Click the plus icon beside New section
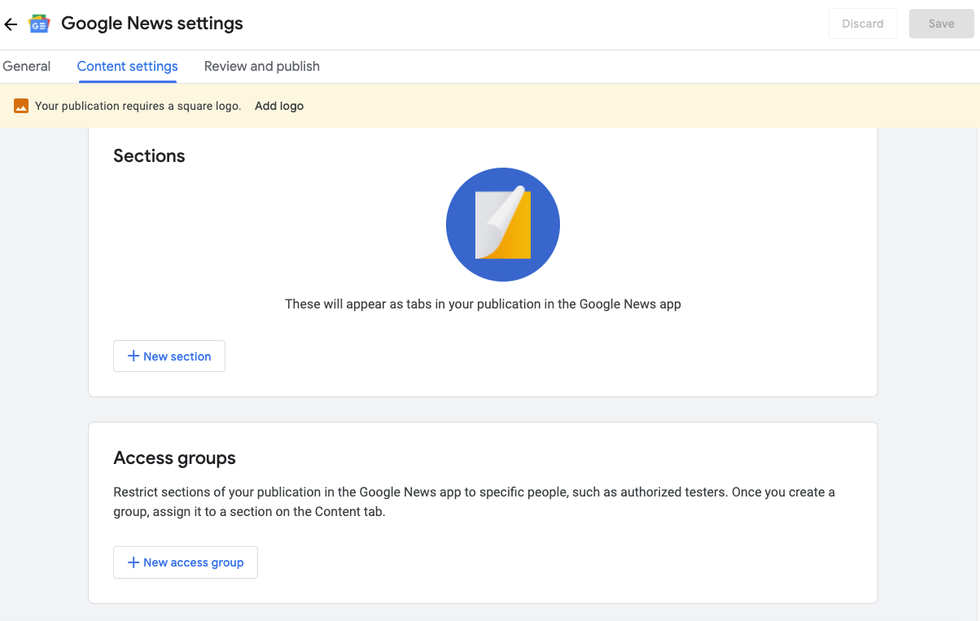The image size is (980, 621). click(x=133, y=356)
